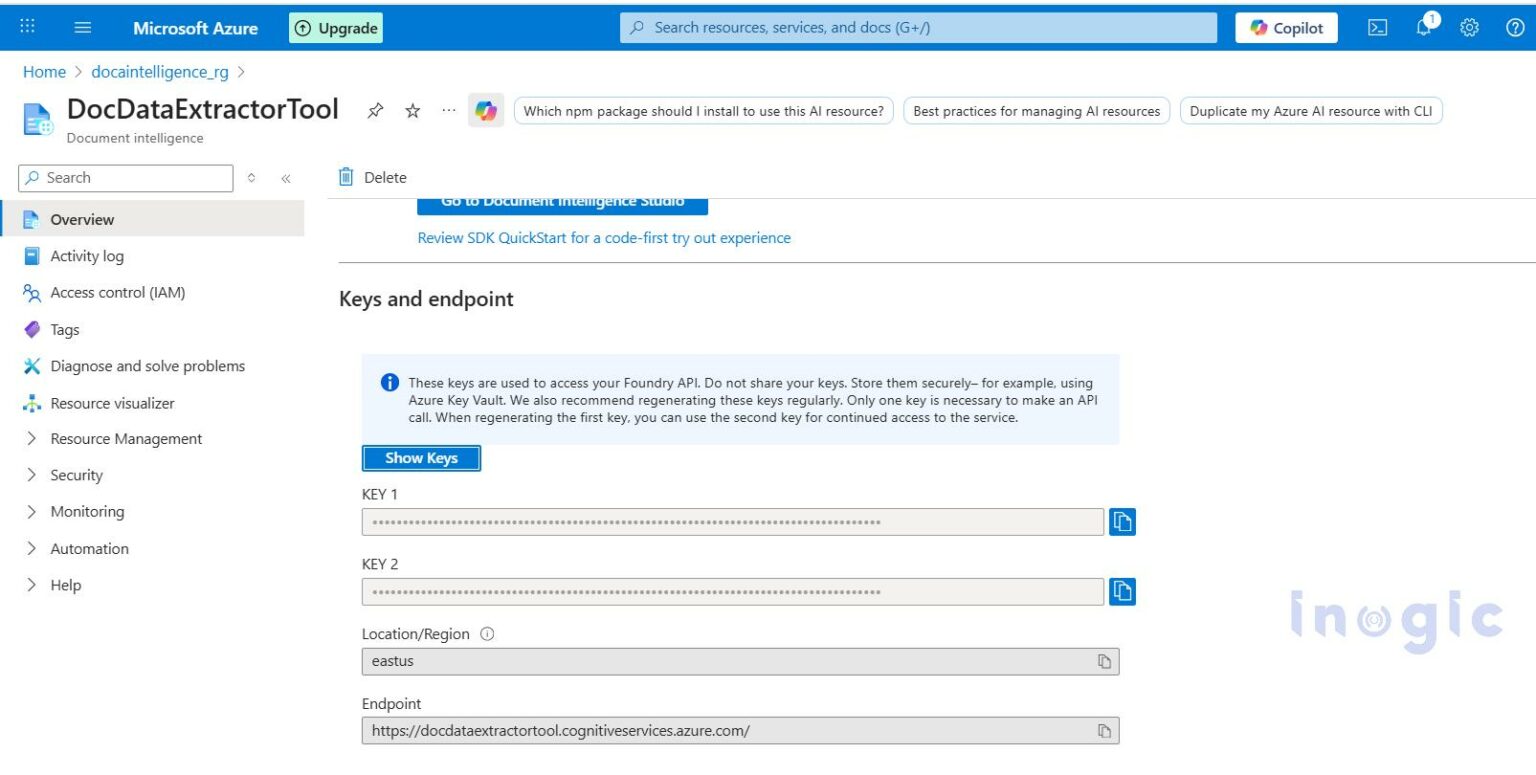Open docaintelligence_rg breadcrumb

pos(160,72)
